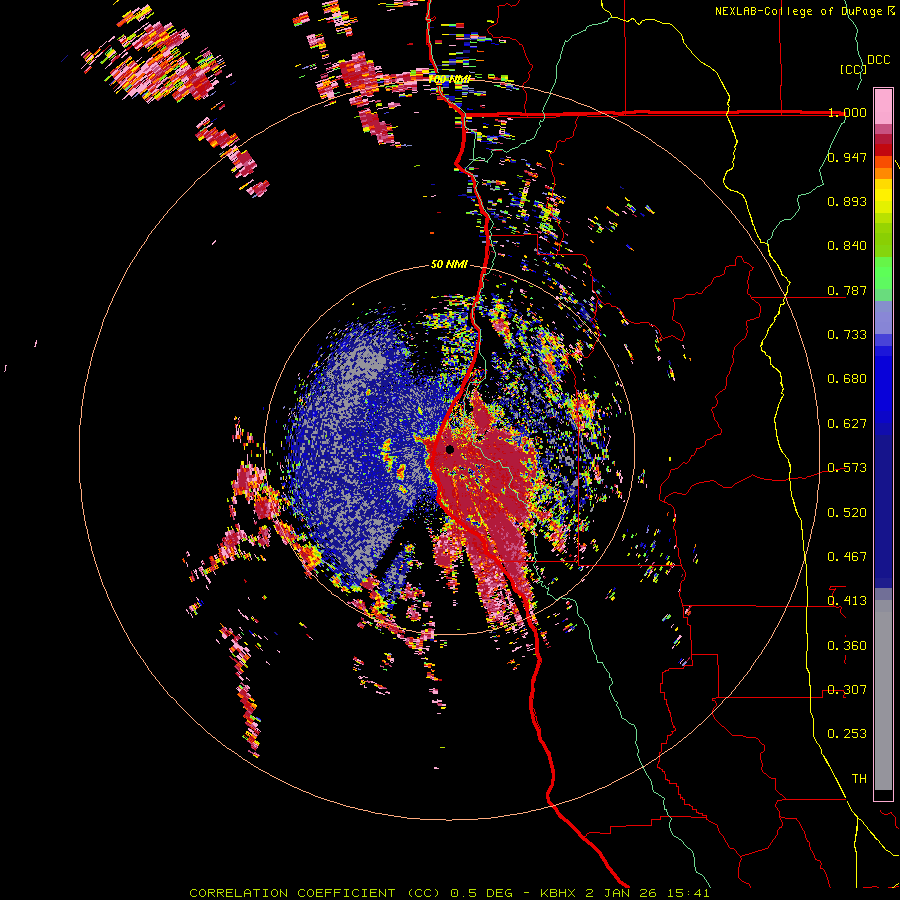Click the 0.5 DEG elevation text
The image size is (900, 900).
point(480,893)
